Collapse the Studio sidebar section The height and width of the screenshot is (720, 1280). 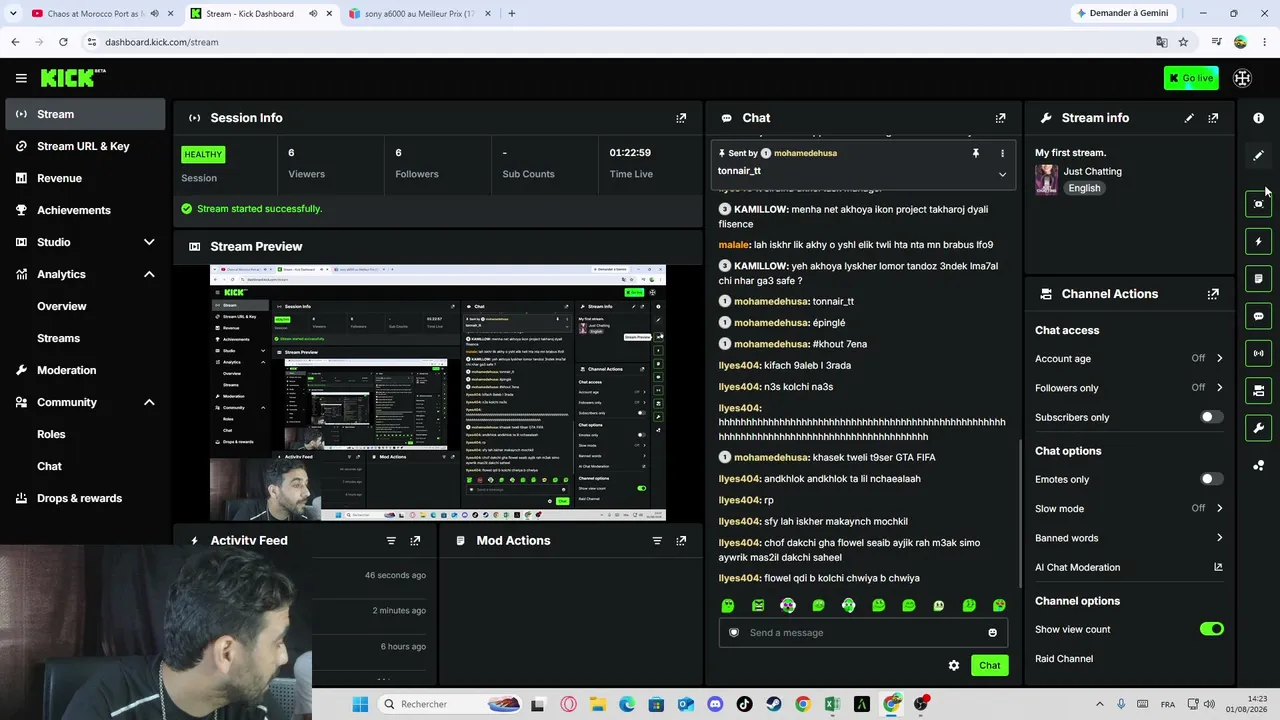click(149, 242)
